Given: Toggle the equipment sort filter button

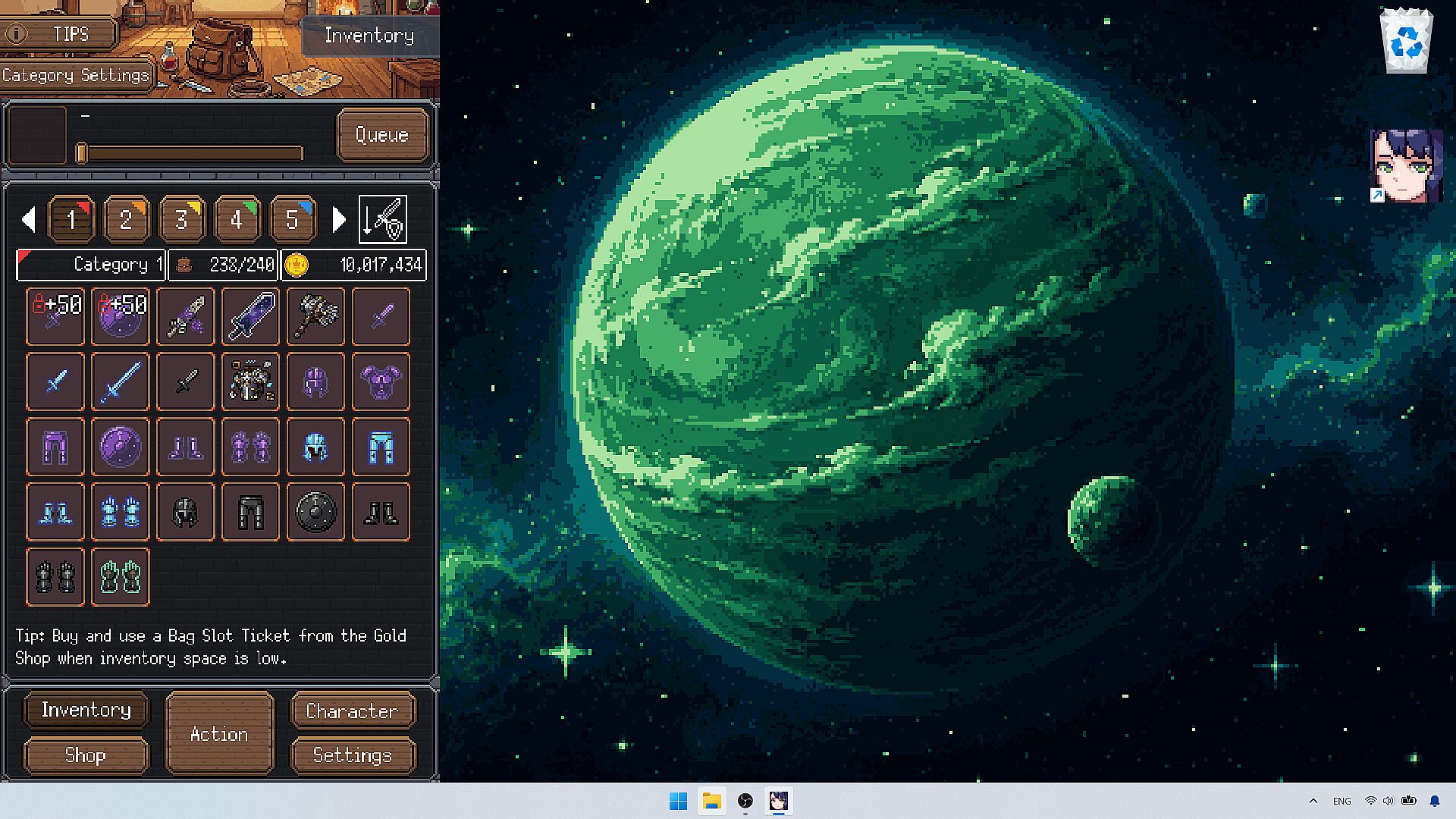Looking at the screenshot, I should [x=383, y=219].
